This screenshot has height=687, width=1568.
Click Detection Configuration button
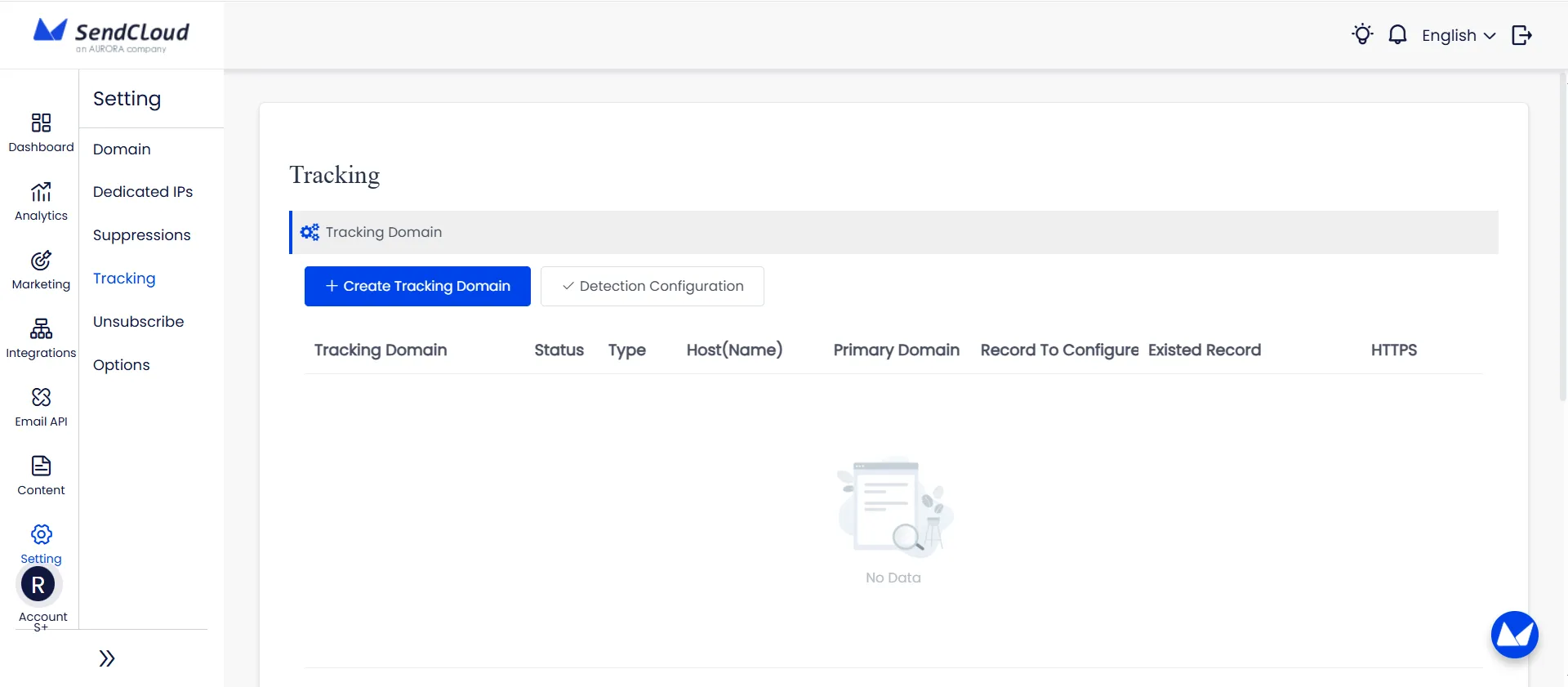(653, 286)
